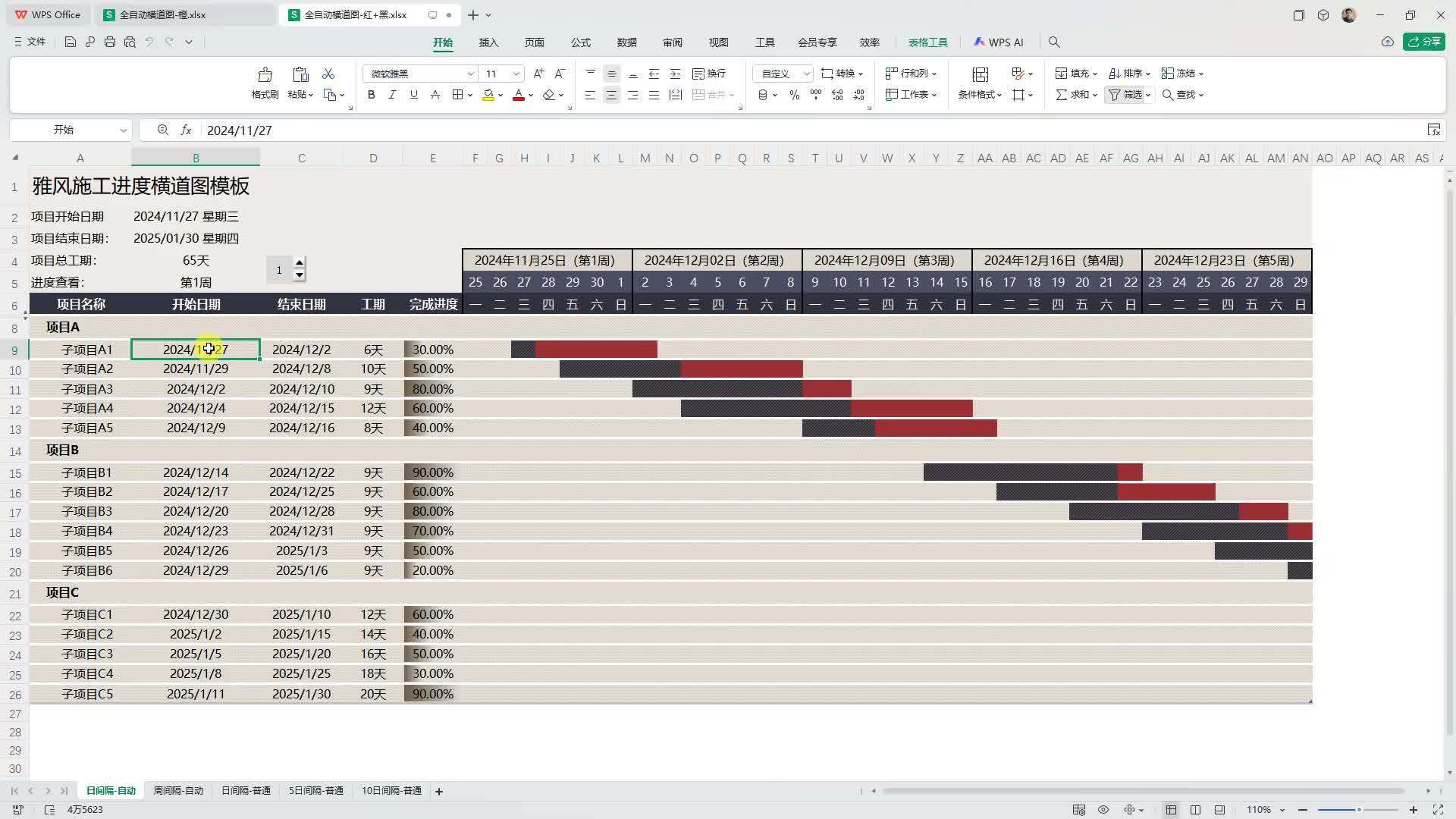The height and width of the screenshot is (819, 1456).
Task: Toggle wrap text (换行)
Action: coord(709,74)
